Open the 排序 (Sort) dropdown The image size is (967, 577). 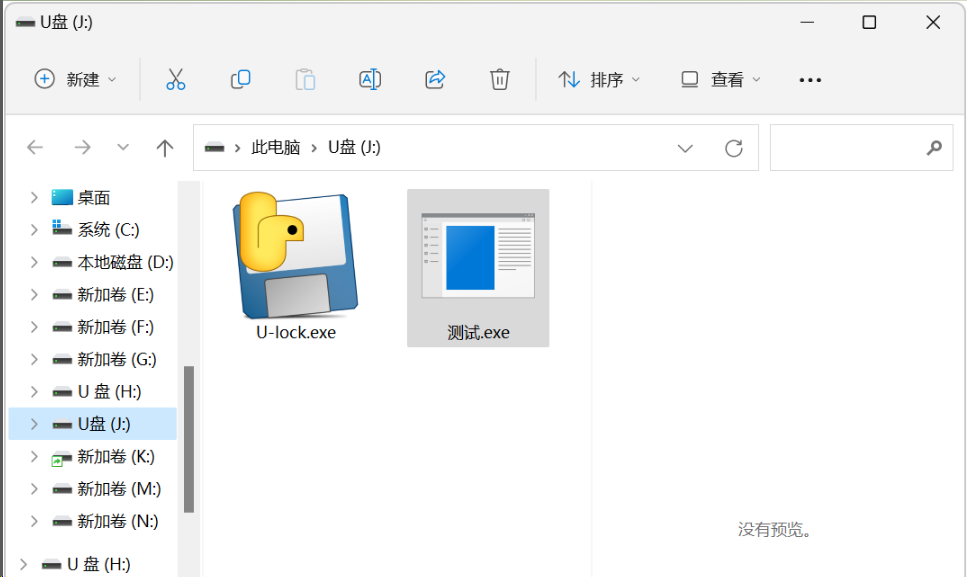599,80
